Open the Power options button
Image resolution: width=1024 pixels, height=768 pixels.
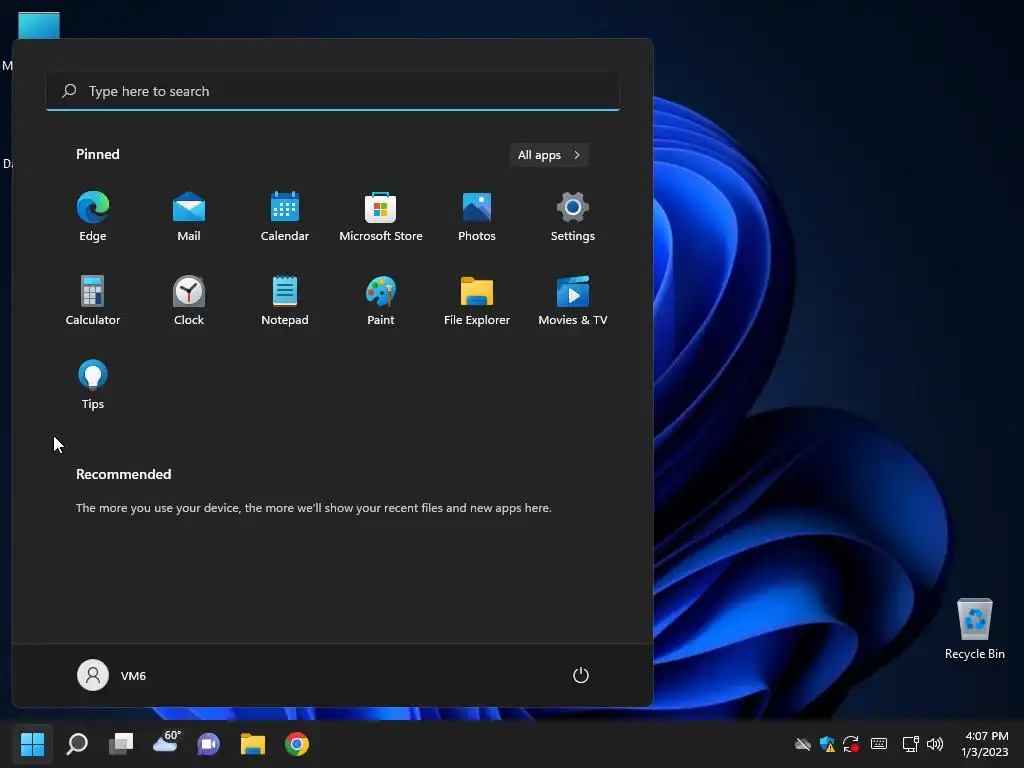[x=581, y=675]
